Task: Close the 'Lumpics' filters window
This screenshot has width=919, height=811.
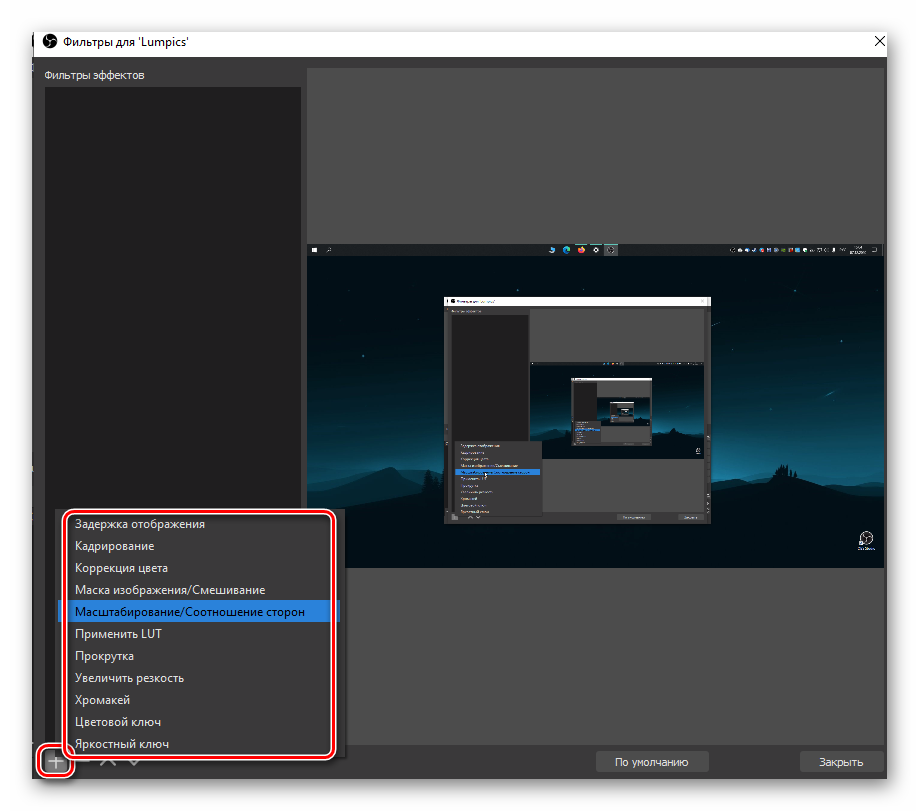Action: tap(879, 42)
